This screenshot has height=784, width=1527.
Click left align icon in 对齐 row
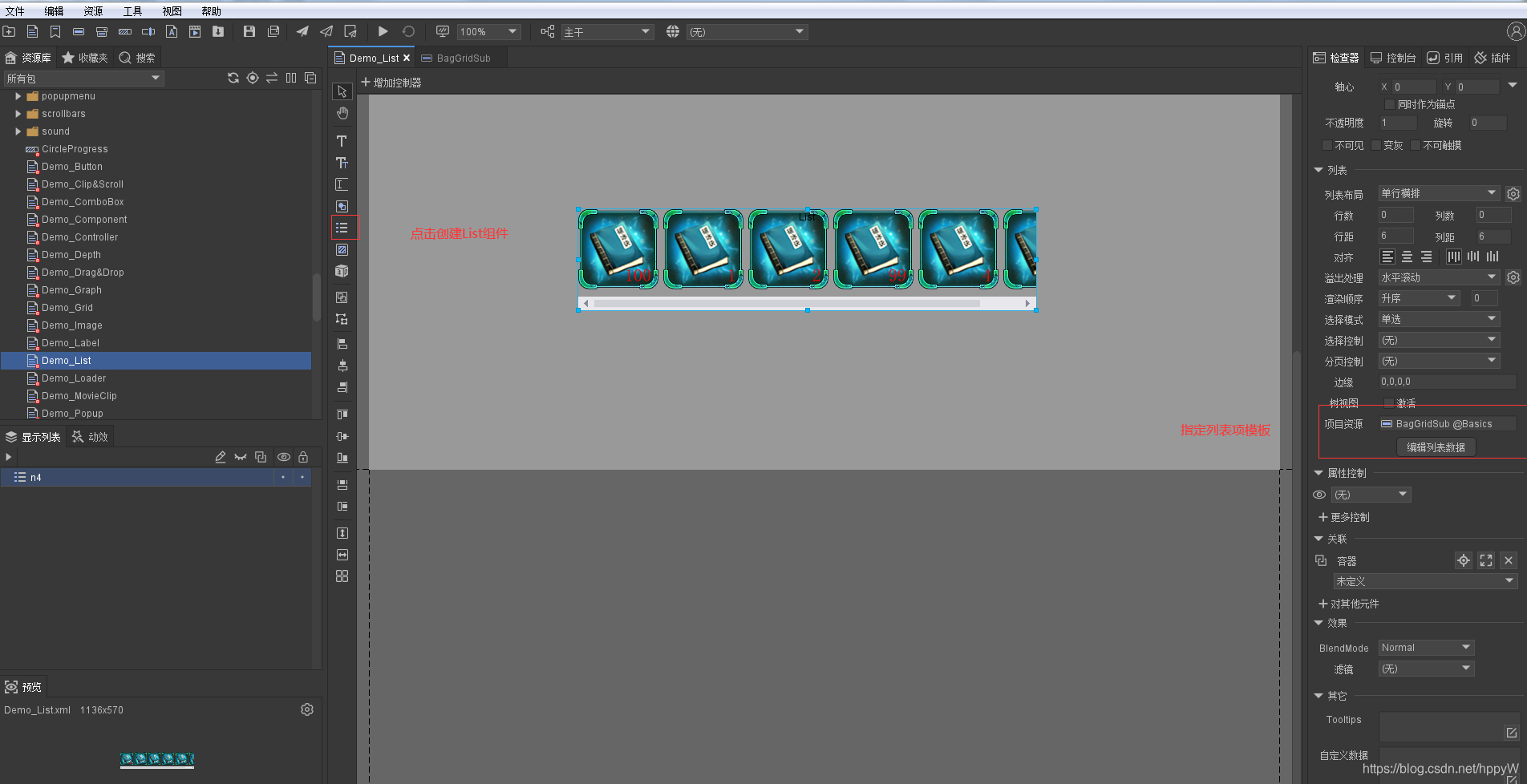click(1387, 257)
